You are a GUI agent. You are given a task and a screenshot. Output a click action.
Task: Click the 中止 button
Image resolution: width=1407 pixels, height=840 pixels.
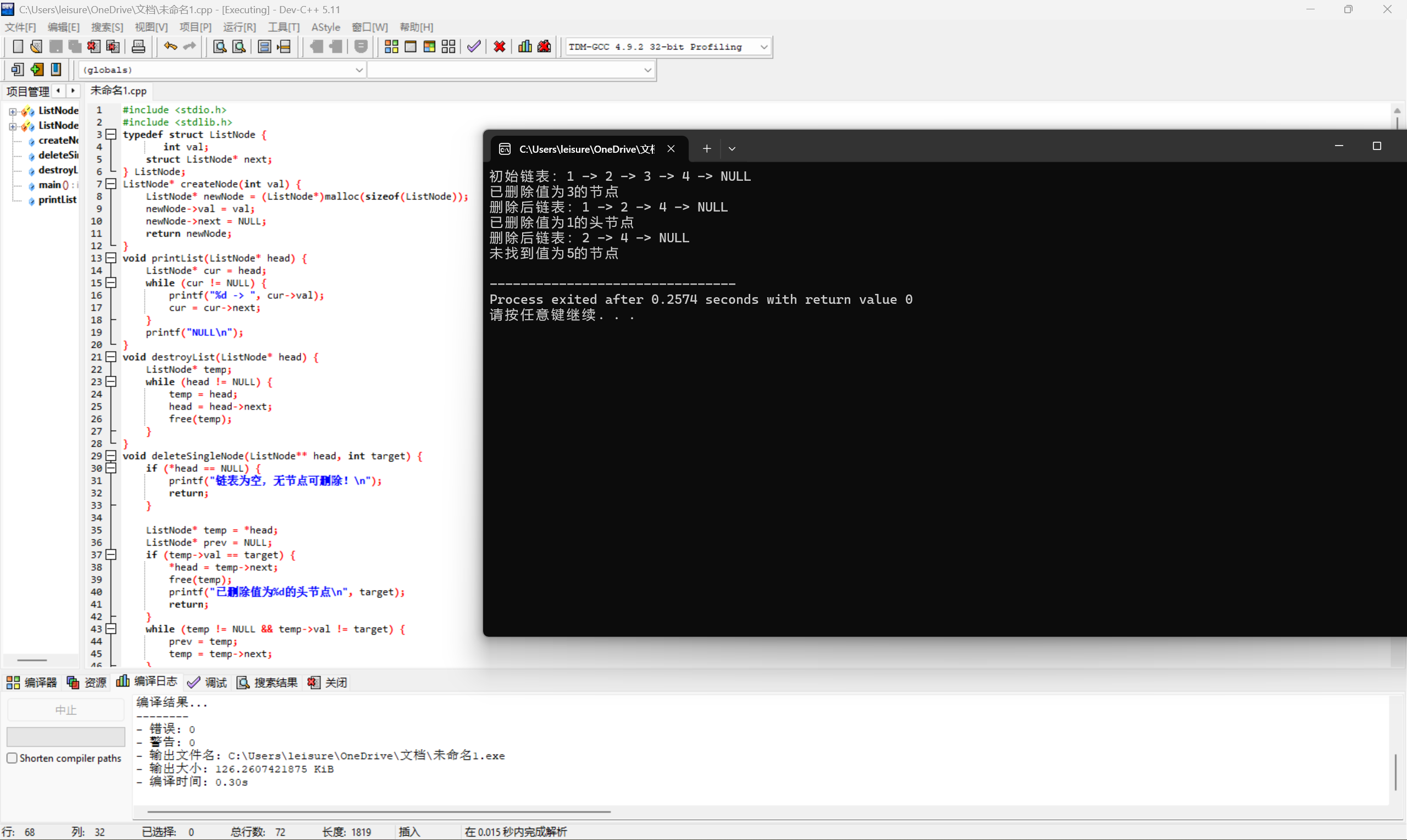tap(65, 709)
